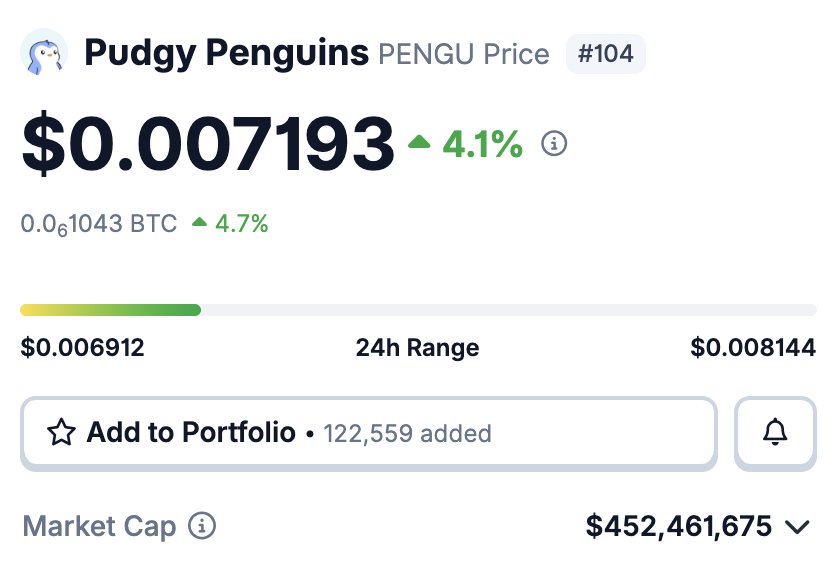Expand the Market Cap chevron dropdown

click(797, 527)
